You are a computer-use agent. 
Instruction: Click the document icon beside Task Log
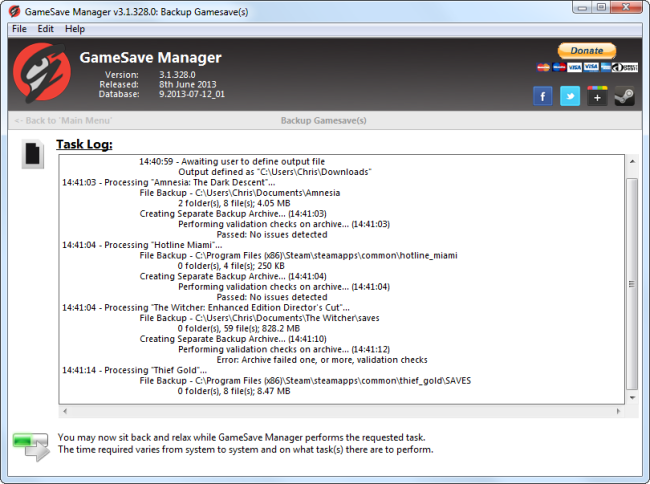(33, 154)
